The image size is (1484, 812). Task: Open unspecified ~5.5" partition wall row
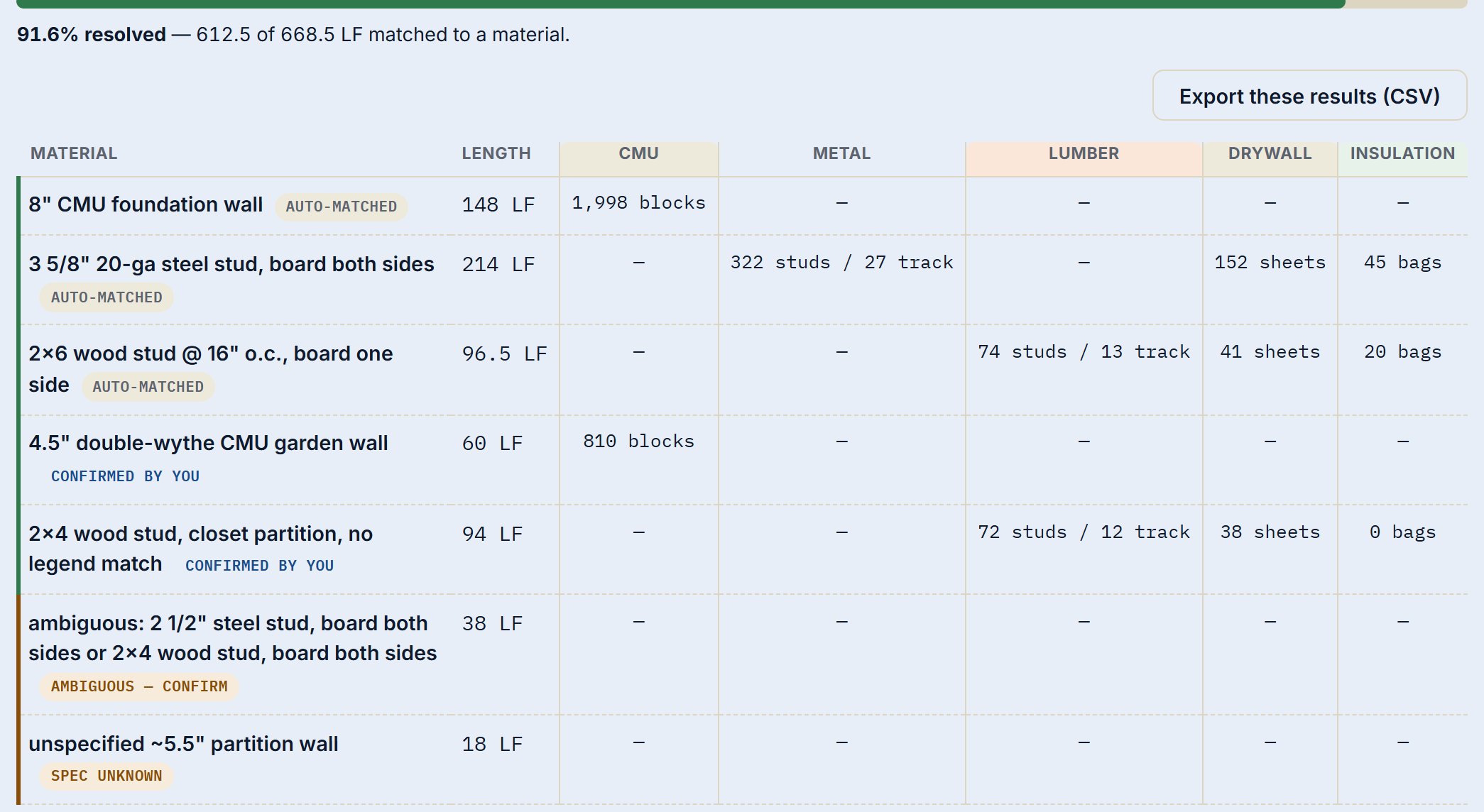coord(742,759)
